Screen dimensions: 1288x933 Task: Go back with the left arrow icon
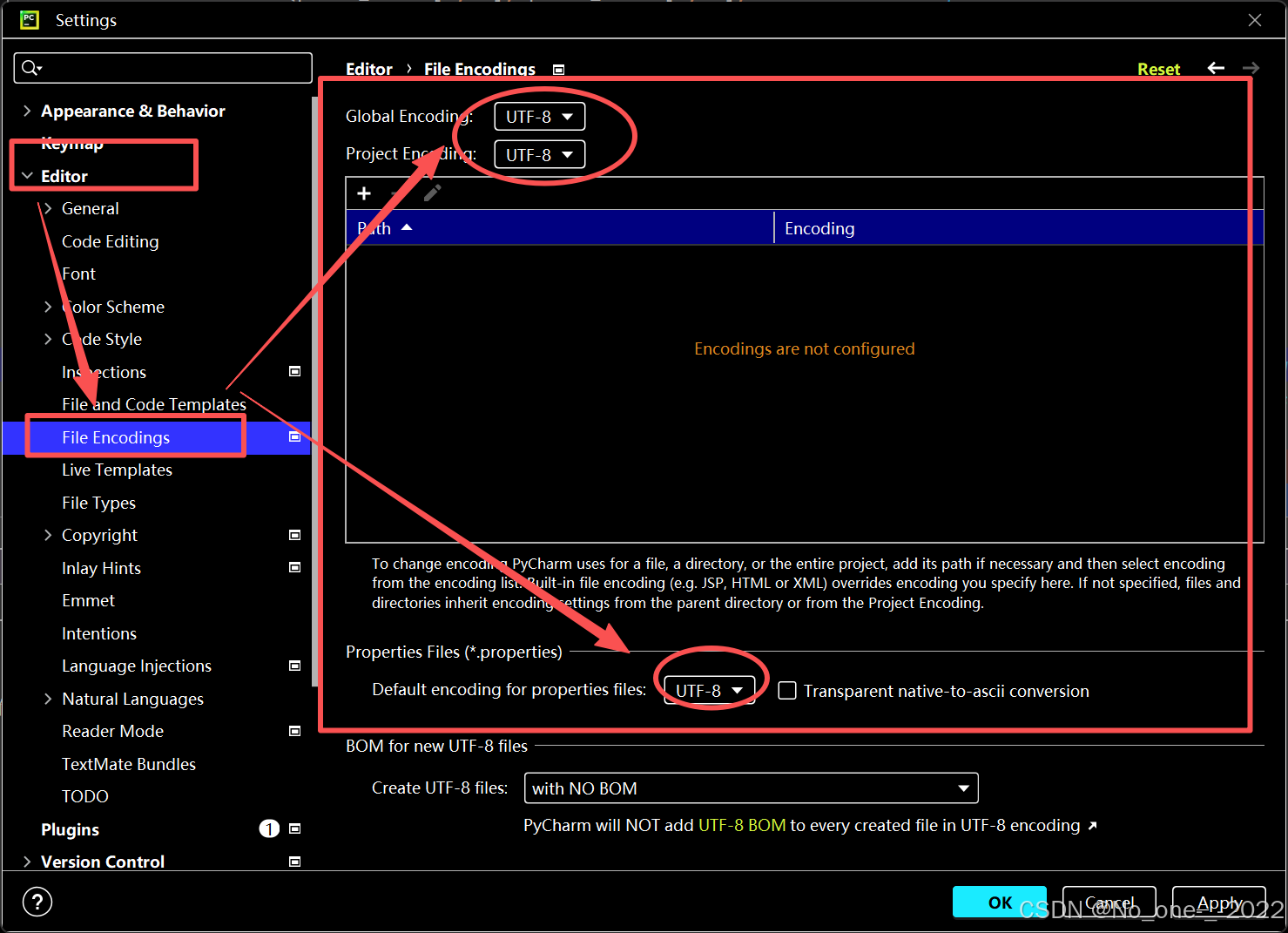click(1216, 68)
